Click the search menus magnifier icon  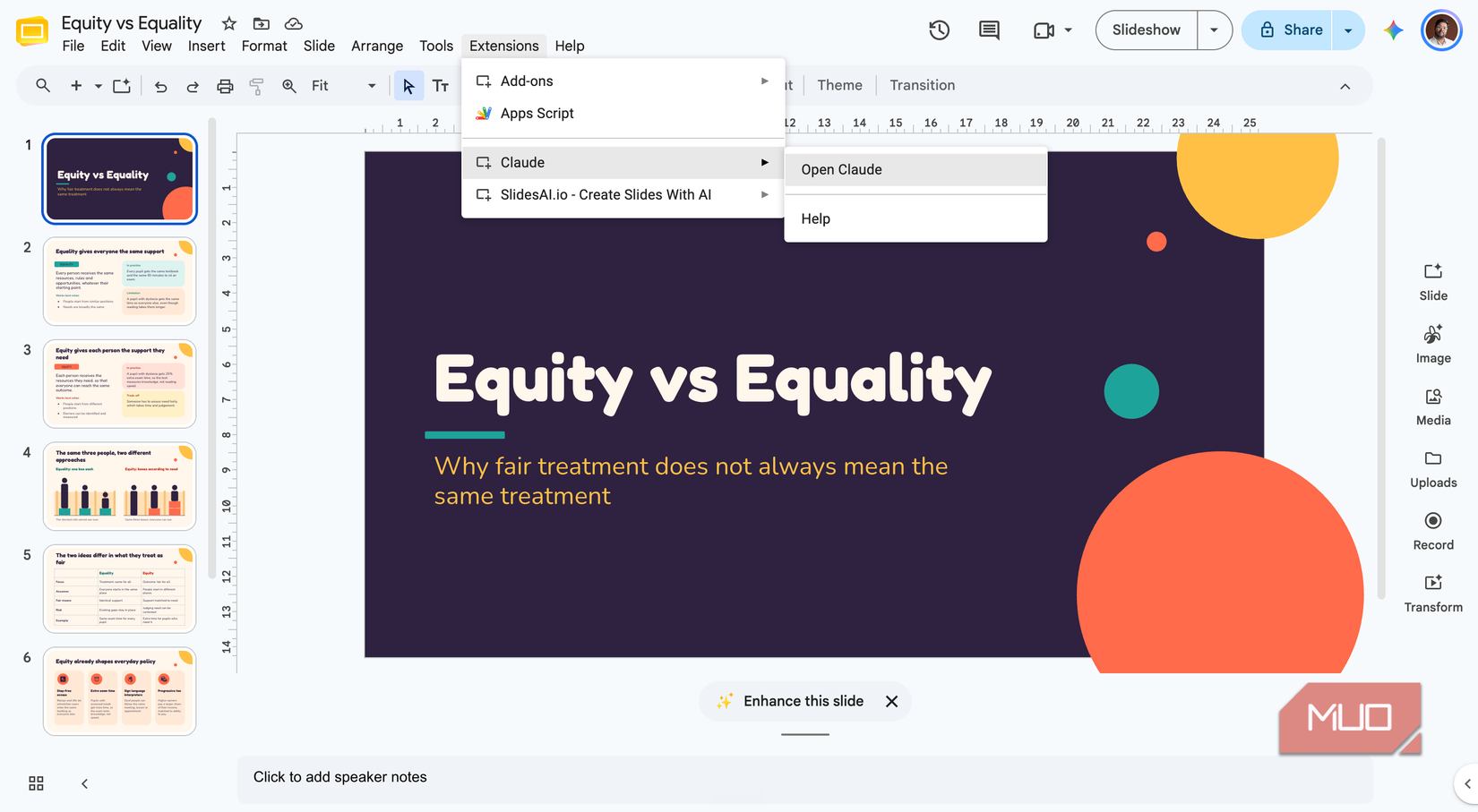(x=42, y=86)
